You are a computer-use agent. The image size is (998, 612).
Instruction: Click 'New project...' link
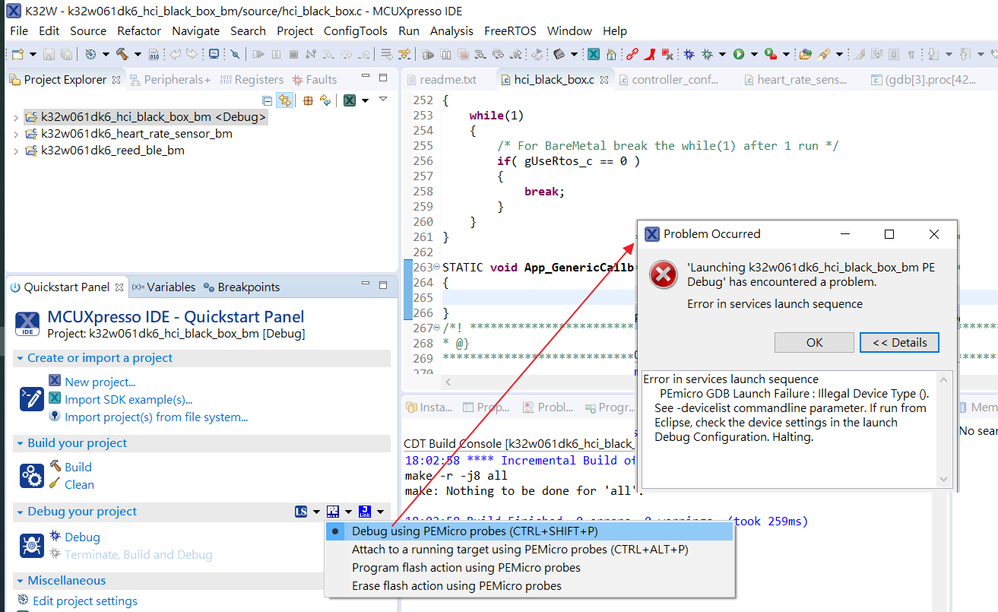tap(100, 382)
